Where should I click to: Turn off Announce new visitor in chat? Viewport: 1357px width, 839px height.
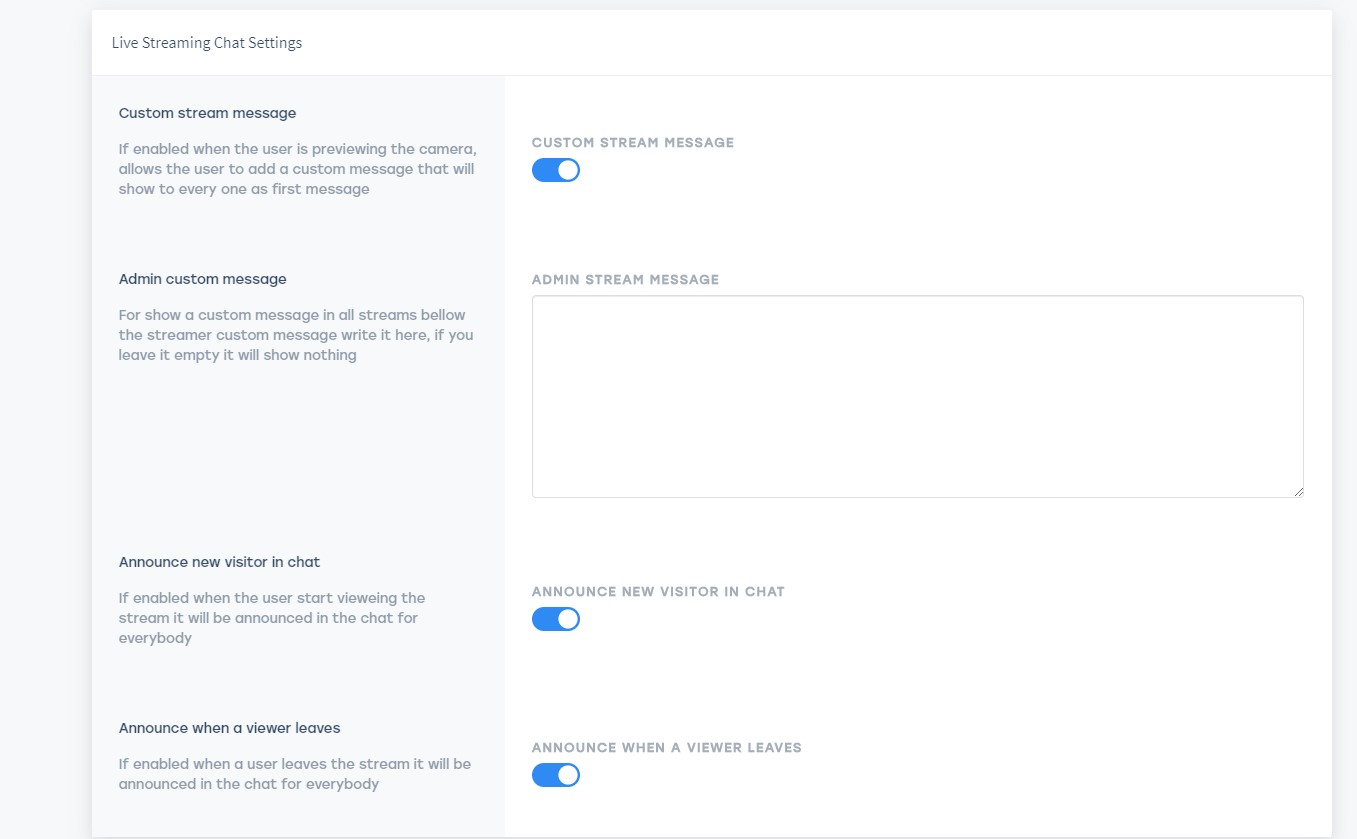[x=556, y=619]
